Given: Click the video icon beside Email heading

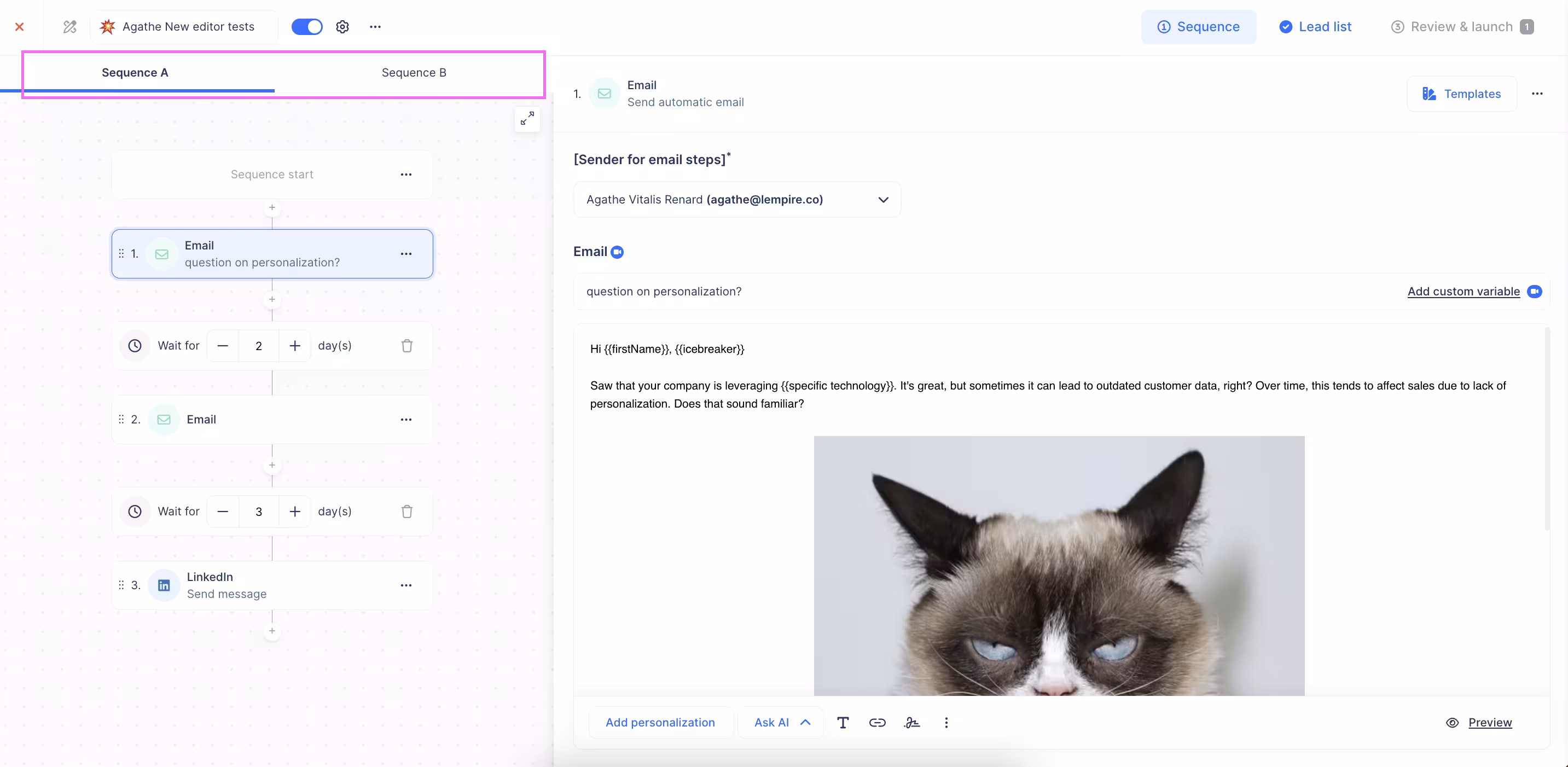Looking at the screenshot, I should click(x=617, y=252).
